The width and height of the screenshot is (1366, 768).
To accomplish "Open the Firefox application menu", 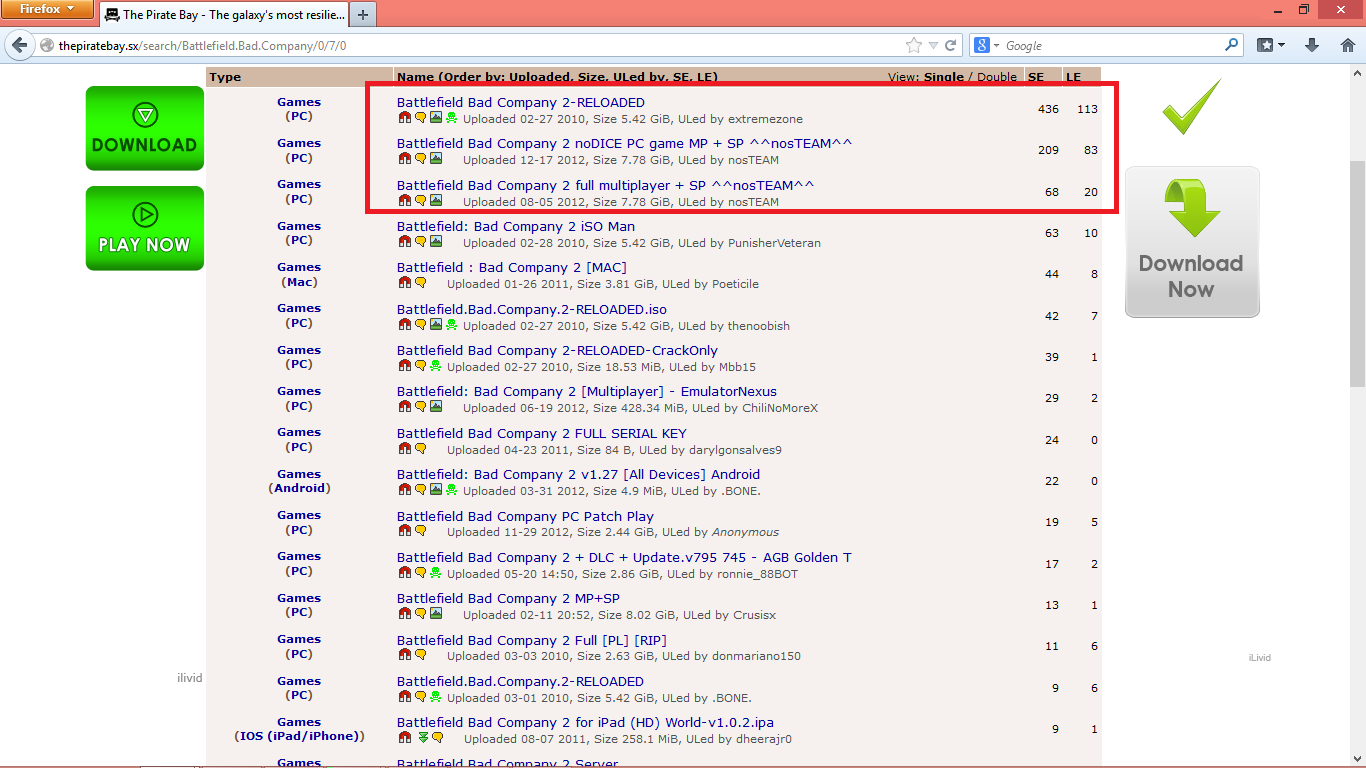I will [47, 10].
